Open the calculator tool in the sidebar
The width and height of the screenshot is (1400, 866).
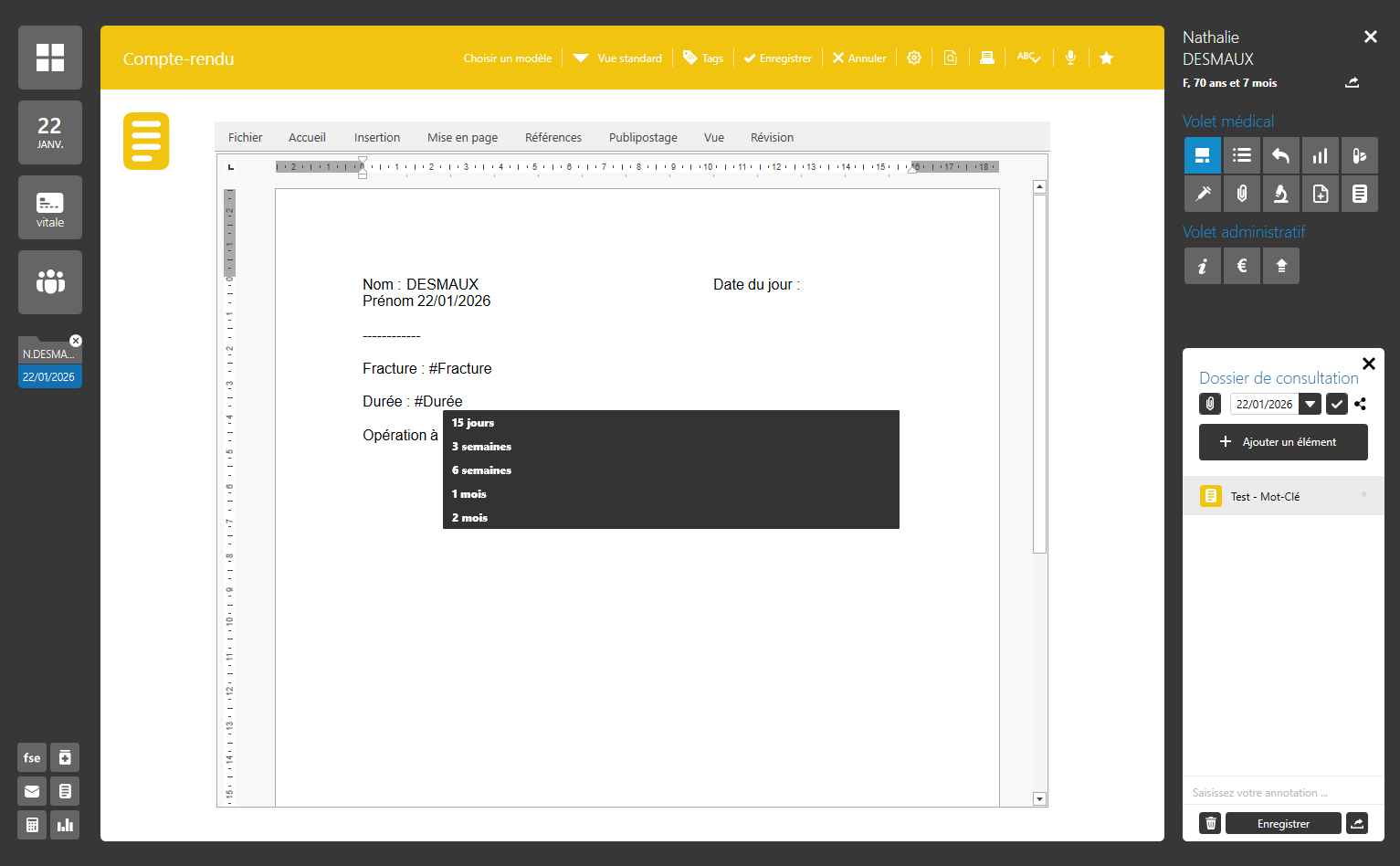tap(32, 825)
